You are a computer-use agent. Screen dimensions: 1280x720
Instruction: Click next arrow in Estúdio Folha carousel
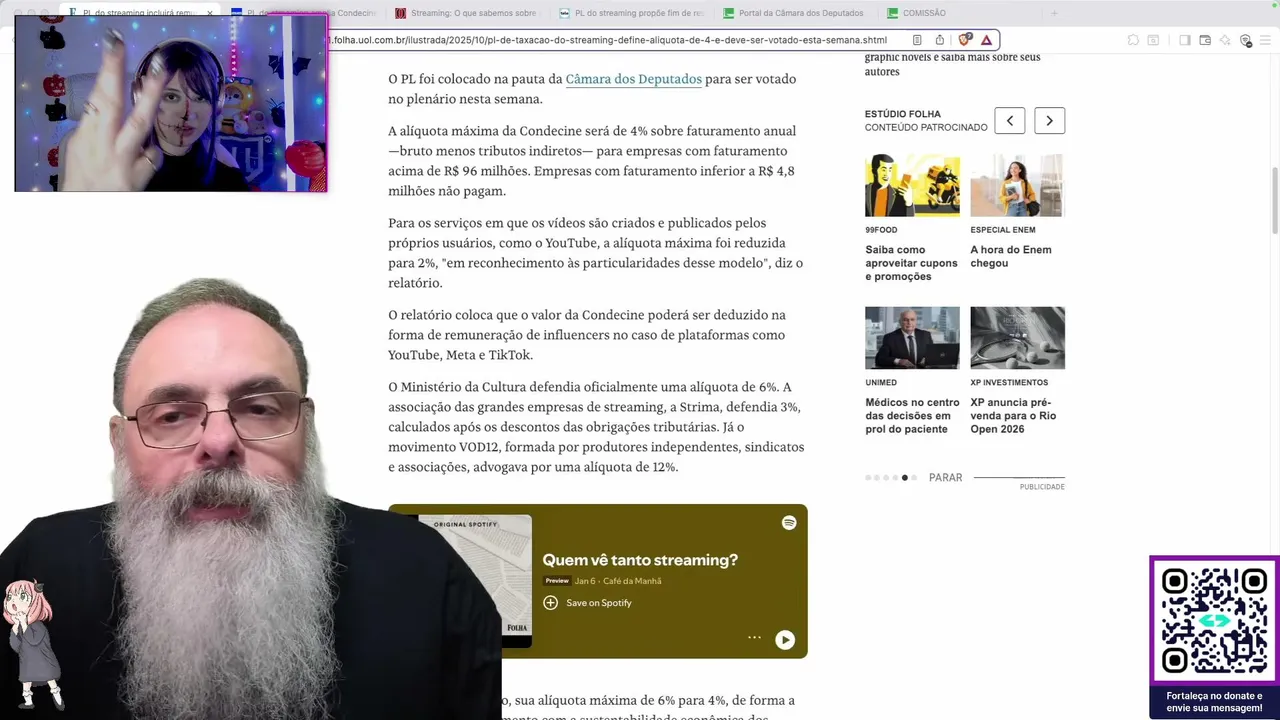tap(1049, 120)
